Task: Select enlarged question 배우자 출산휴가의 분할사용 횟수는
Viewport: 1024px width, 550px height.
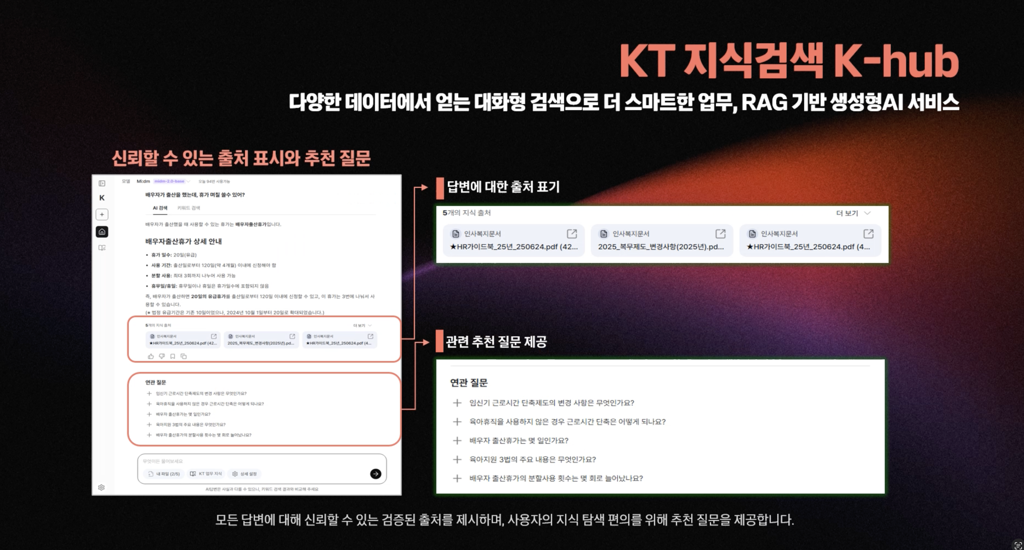Action: pyautogui.click(x=556, y=479)
